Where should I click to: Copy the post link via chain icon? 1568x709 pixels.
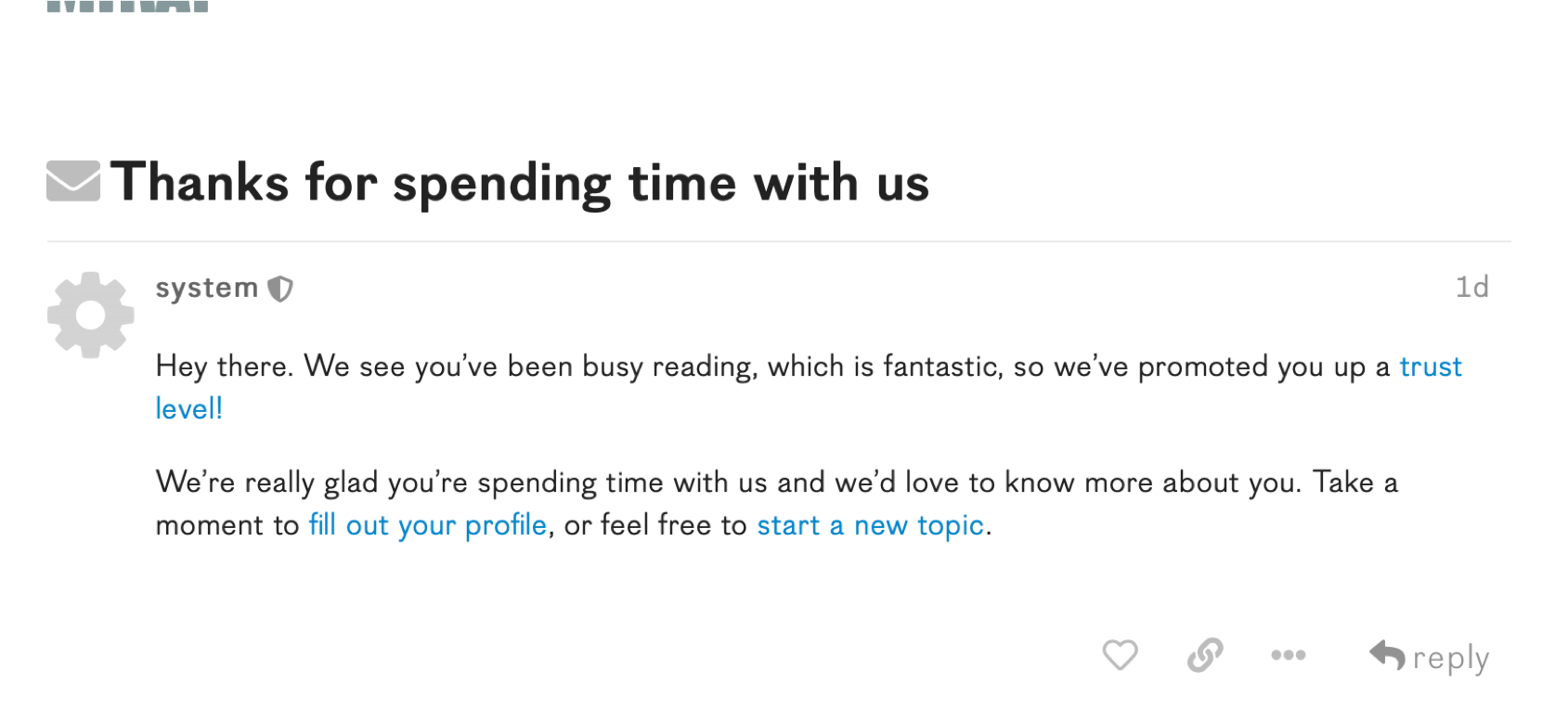(1205, 655)
